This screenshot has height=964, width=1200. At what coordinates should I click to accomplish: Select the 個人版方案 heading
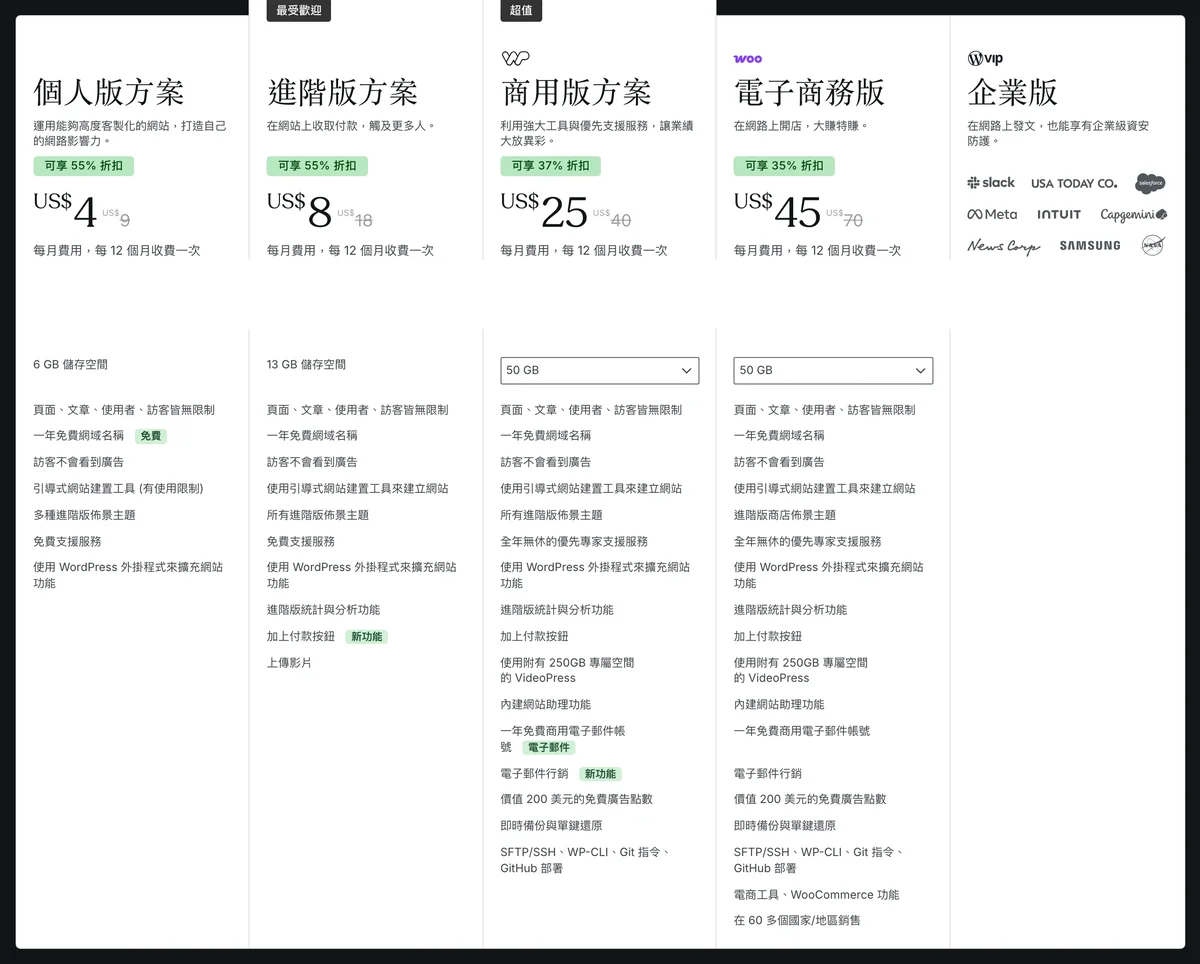[x=109, y=92]
